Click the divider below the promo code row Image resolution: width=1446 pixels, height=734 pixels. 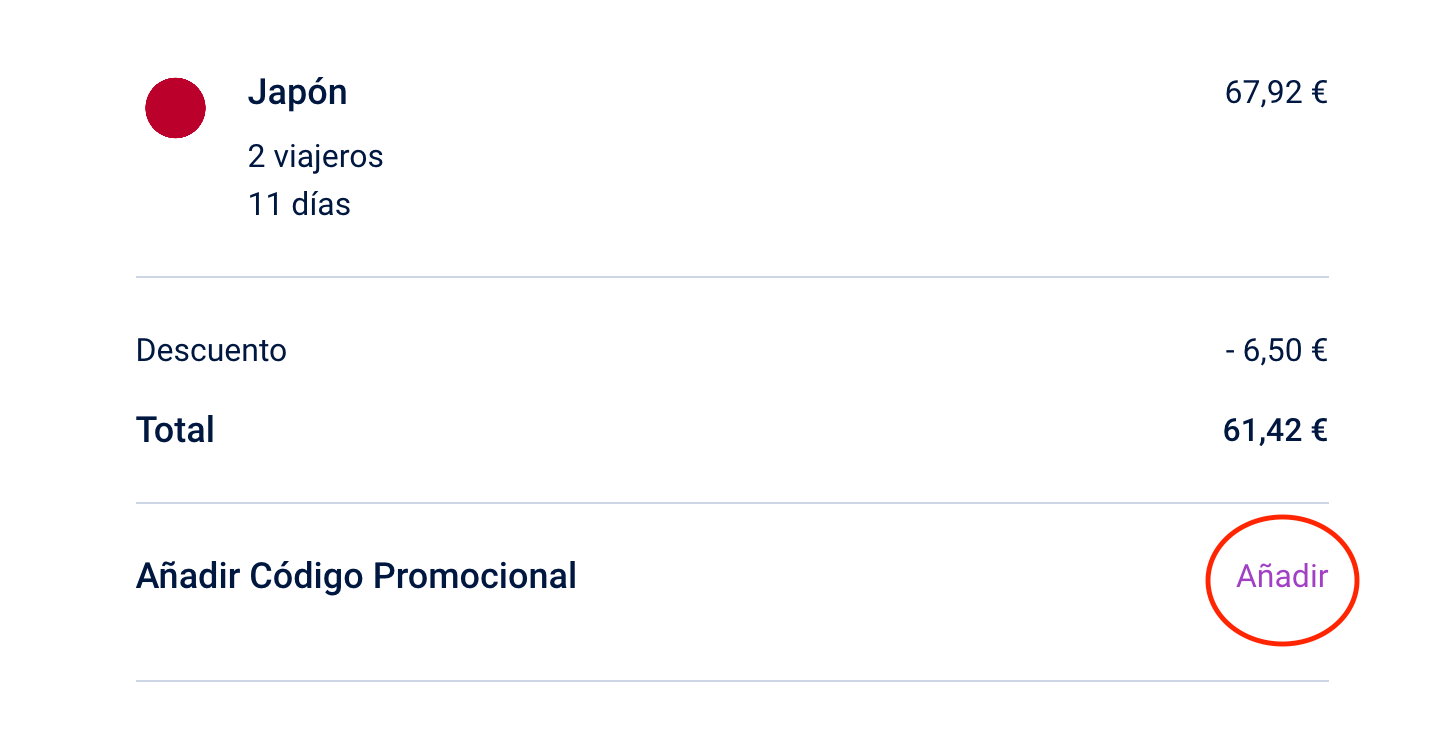(732, 681)
